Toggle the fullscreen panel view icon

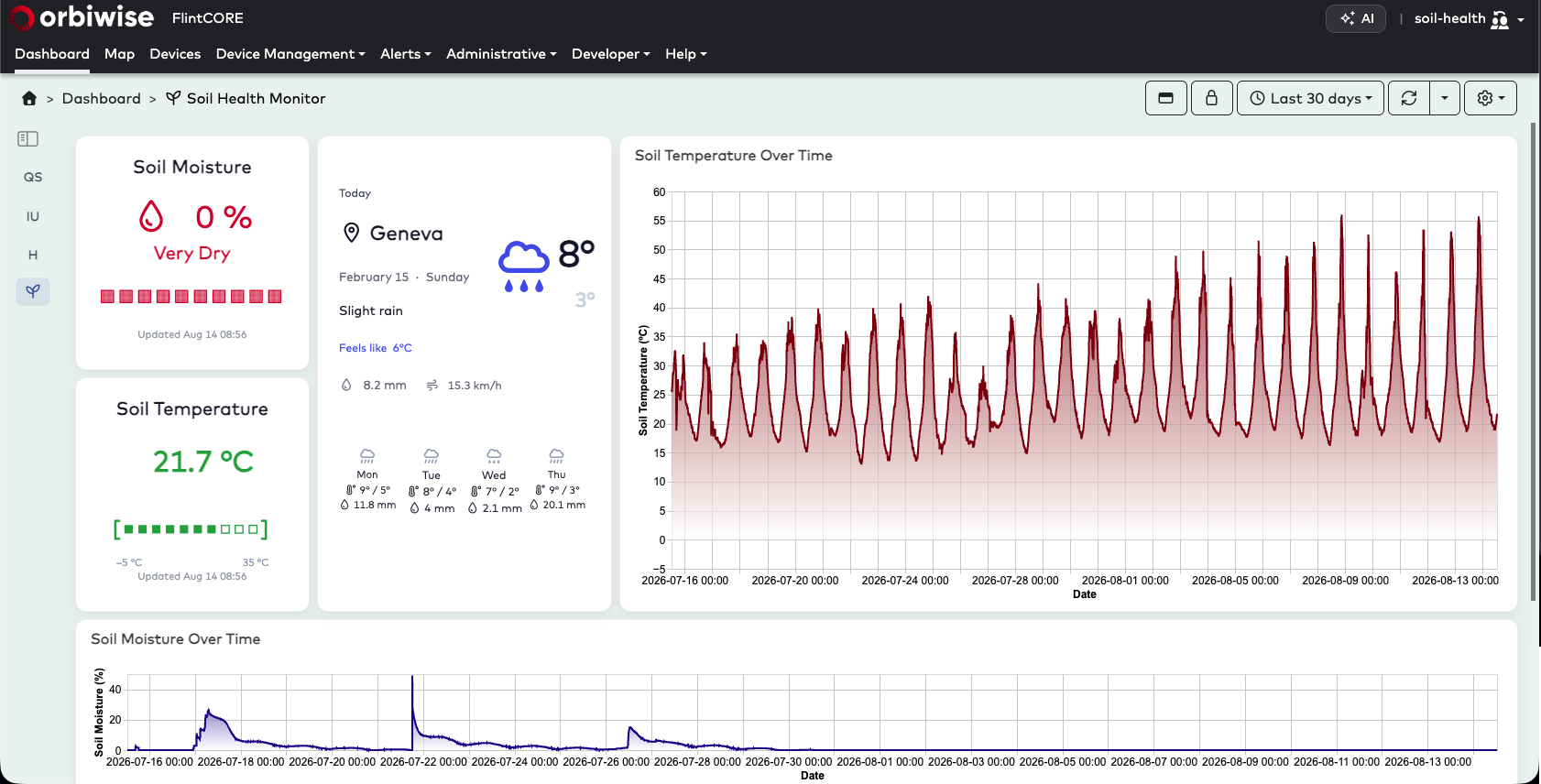click(x=1166, y=98)
